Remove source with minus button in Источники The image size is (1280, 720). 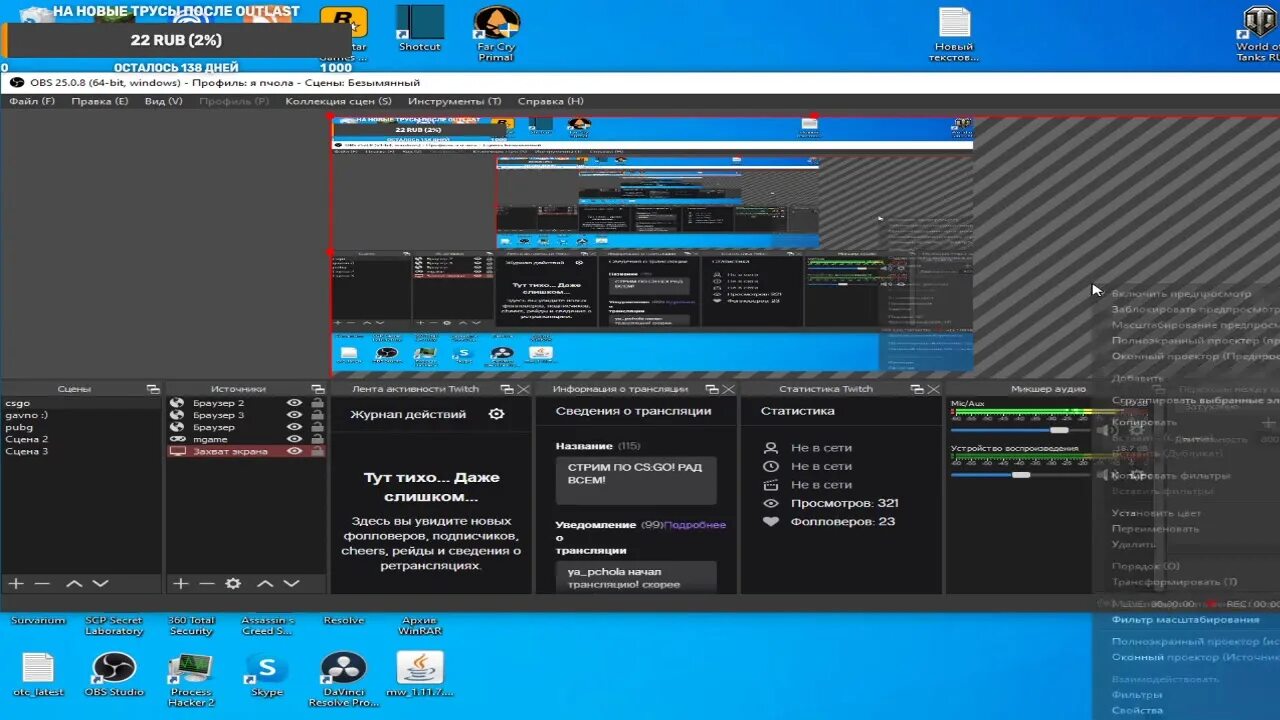(206, 583)
